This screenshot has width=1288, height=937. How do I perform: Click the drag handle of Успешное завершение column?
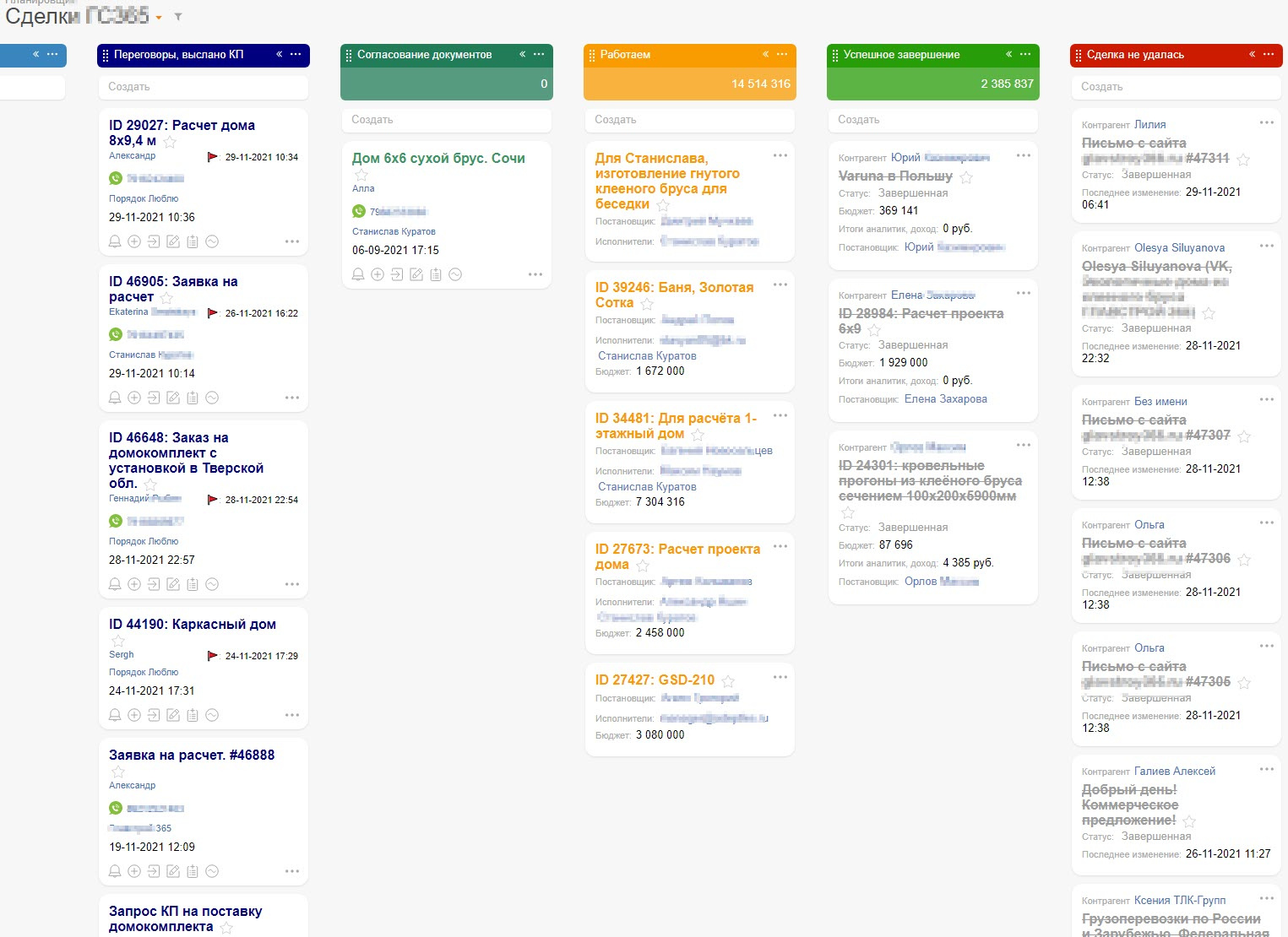(x=834, y=55)
